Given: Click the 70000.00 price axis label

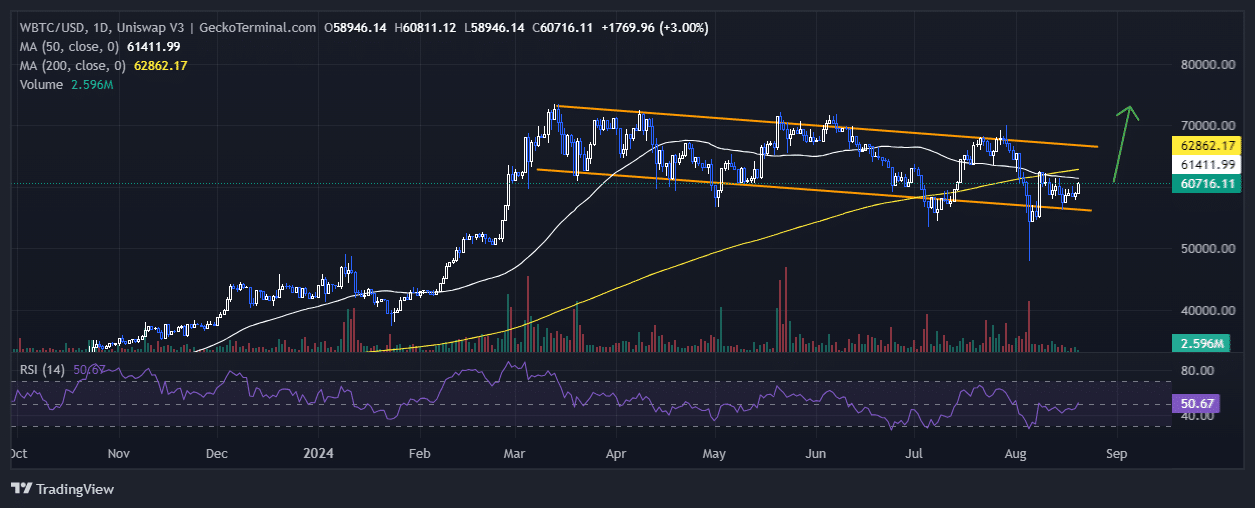Looking at the screenshot, I should click(x=1207, y=126).
